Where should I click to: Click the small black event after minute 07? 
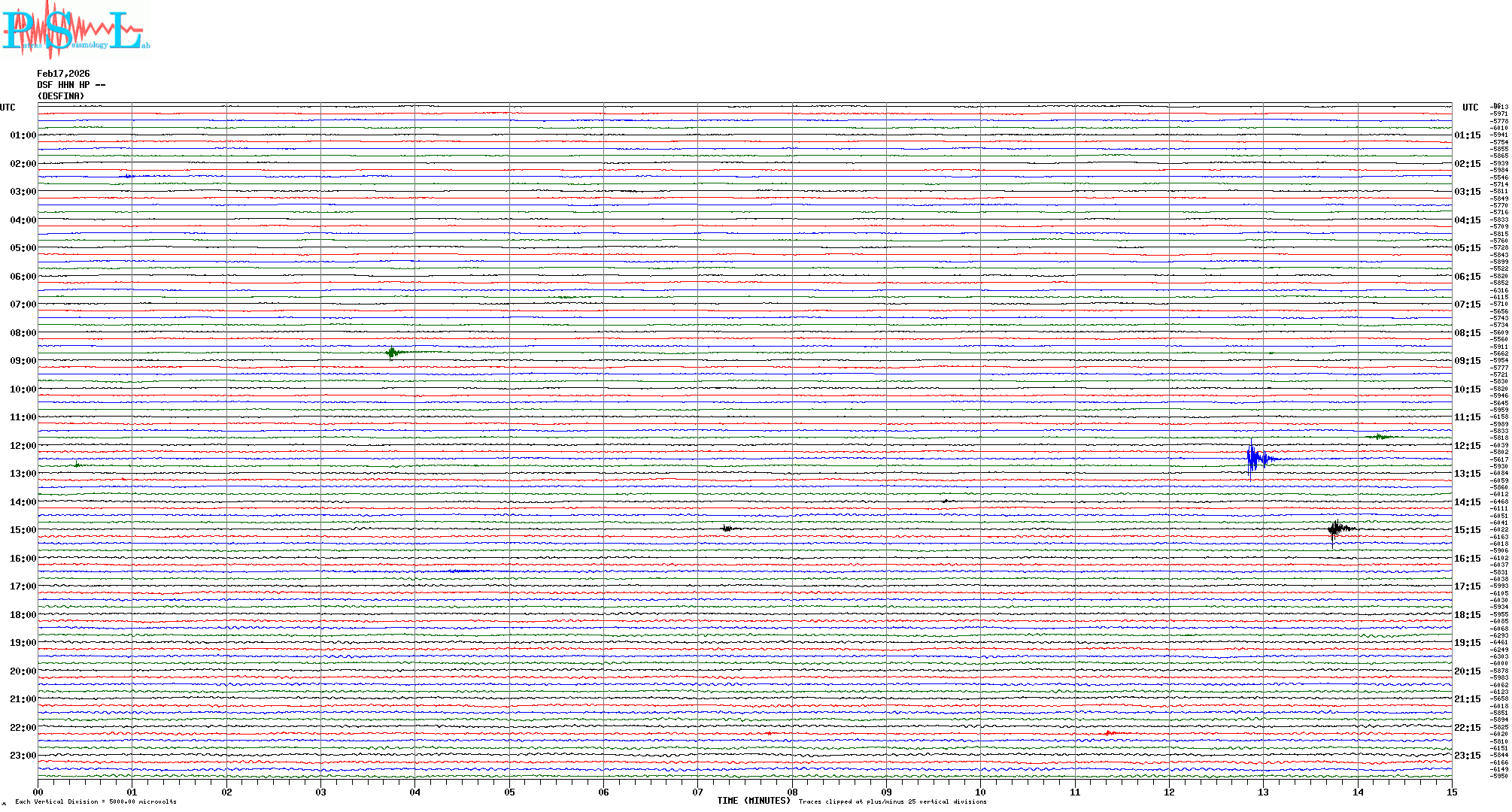click(x=727, y=529)
